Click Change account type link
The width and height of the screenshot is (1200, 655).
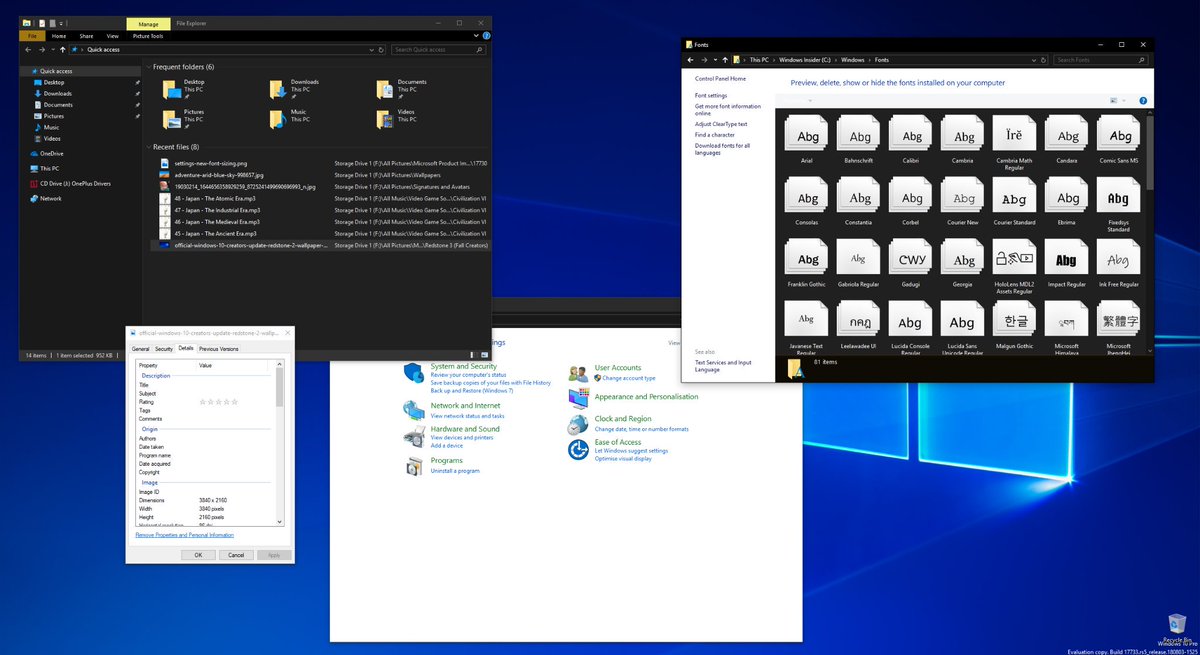tap(629, 378)
